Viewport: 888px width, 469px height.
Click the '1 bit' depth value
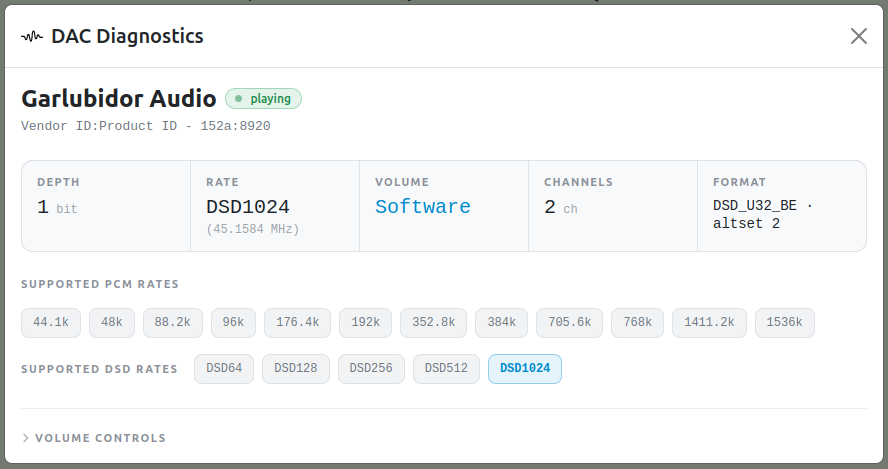[57, 207]
